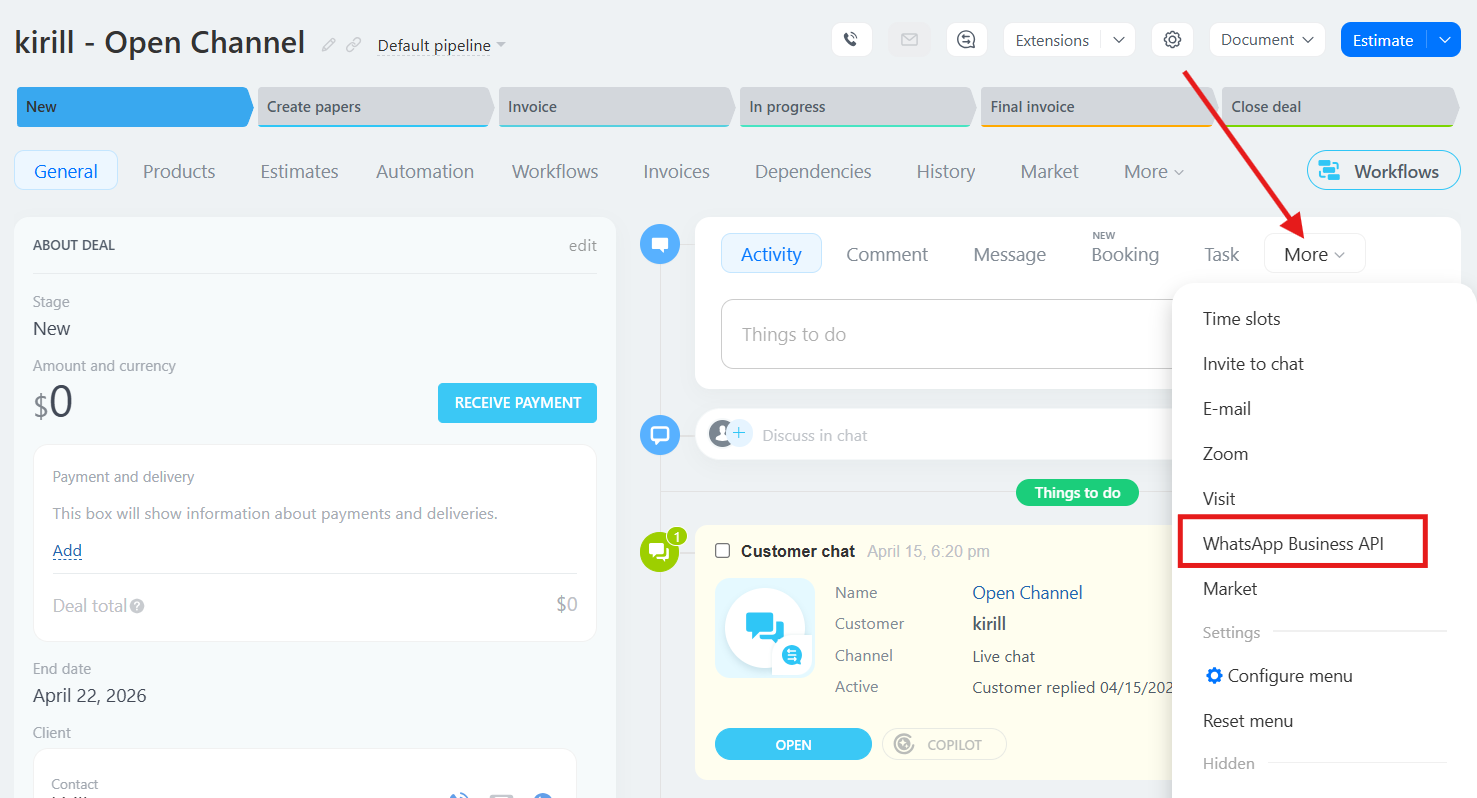The image size is (1477, 798).
Task: Click the Deal total help icon
Action: pos(137,606)
